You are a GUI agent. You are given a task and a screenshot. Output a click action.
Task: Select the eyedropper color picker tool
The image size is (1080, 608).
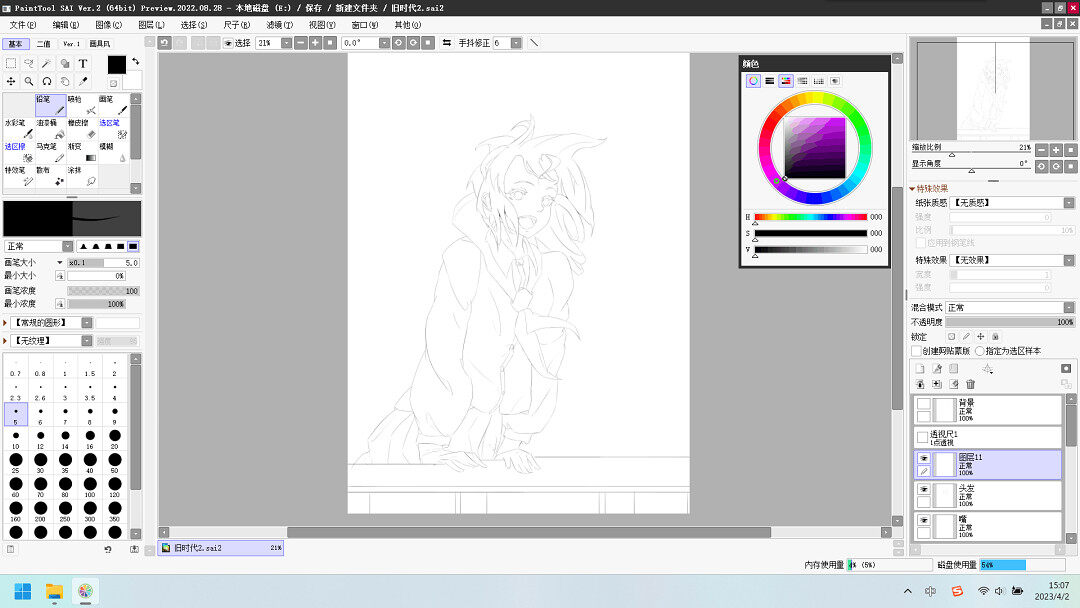(83, 81)
